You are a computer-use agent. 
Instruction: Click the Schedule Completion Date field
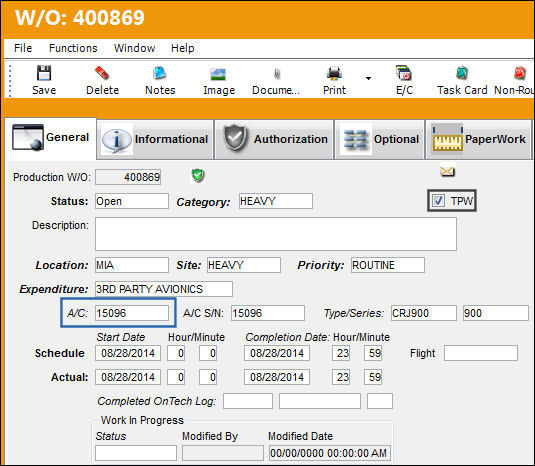(x=277, y=353)
